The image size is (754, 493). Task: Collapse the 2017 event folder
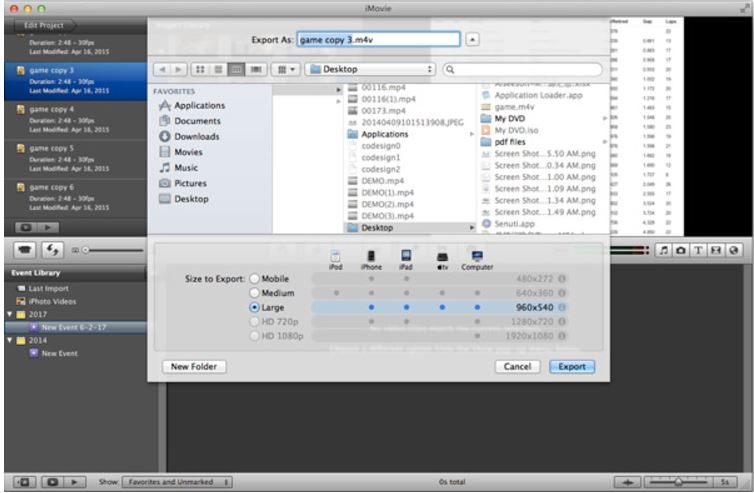tap(9, 314)
